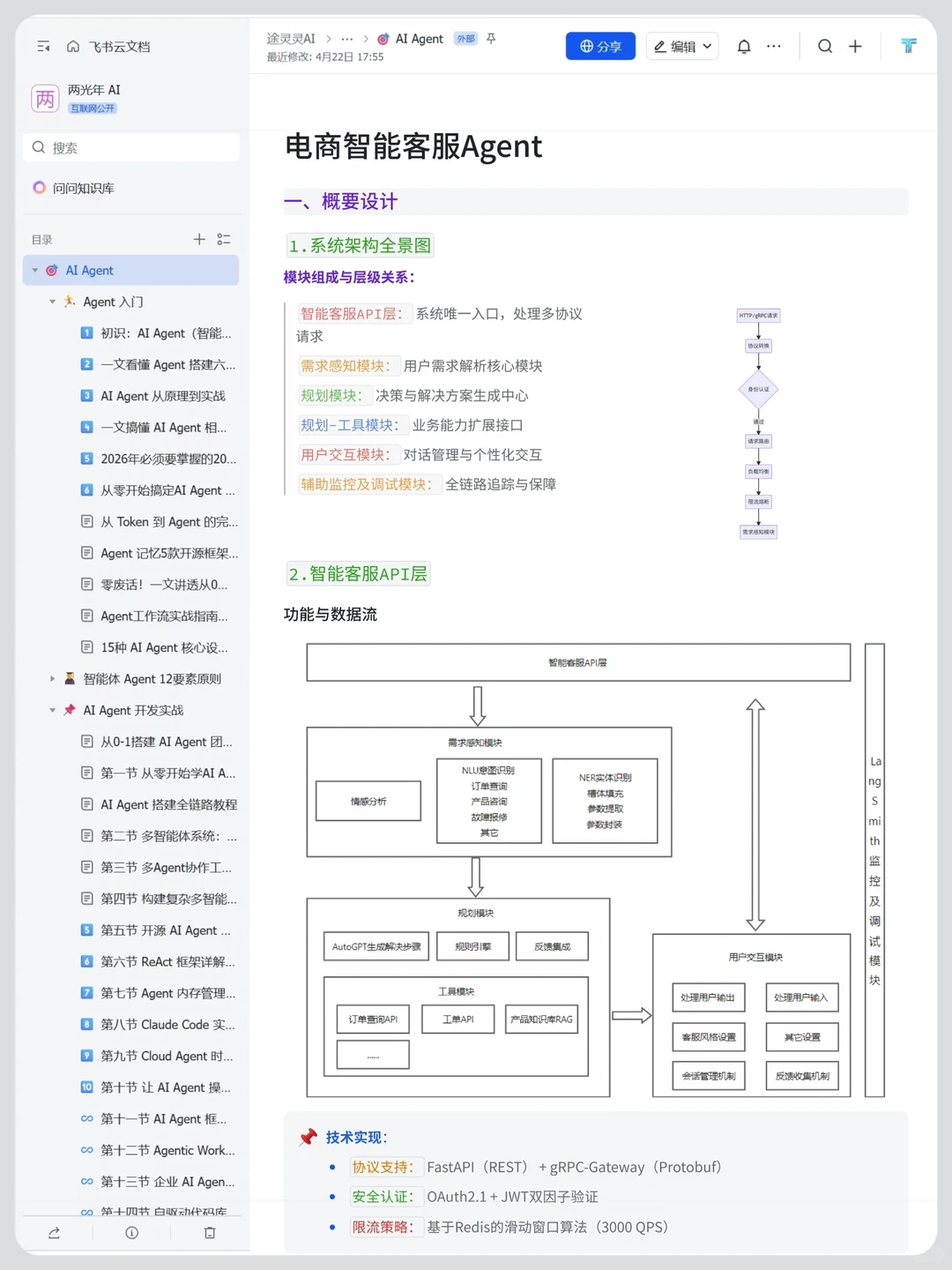
Task: Open 问问知识库 assistant
Action: click(x=74, y=188)
